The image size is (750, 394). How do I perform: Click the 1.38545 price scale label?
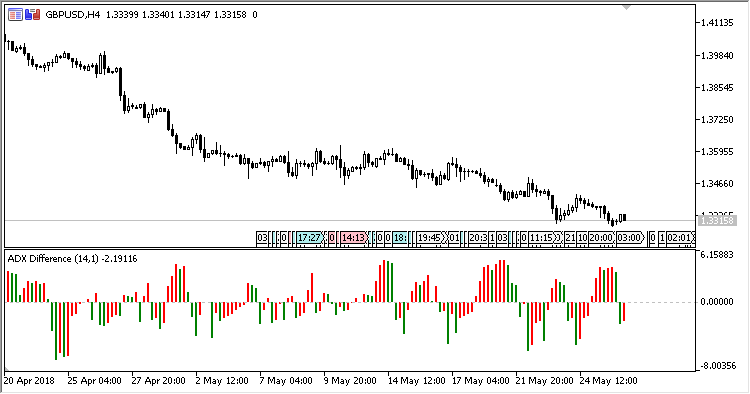pos(717,88)
